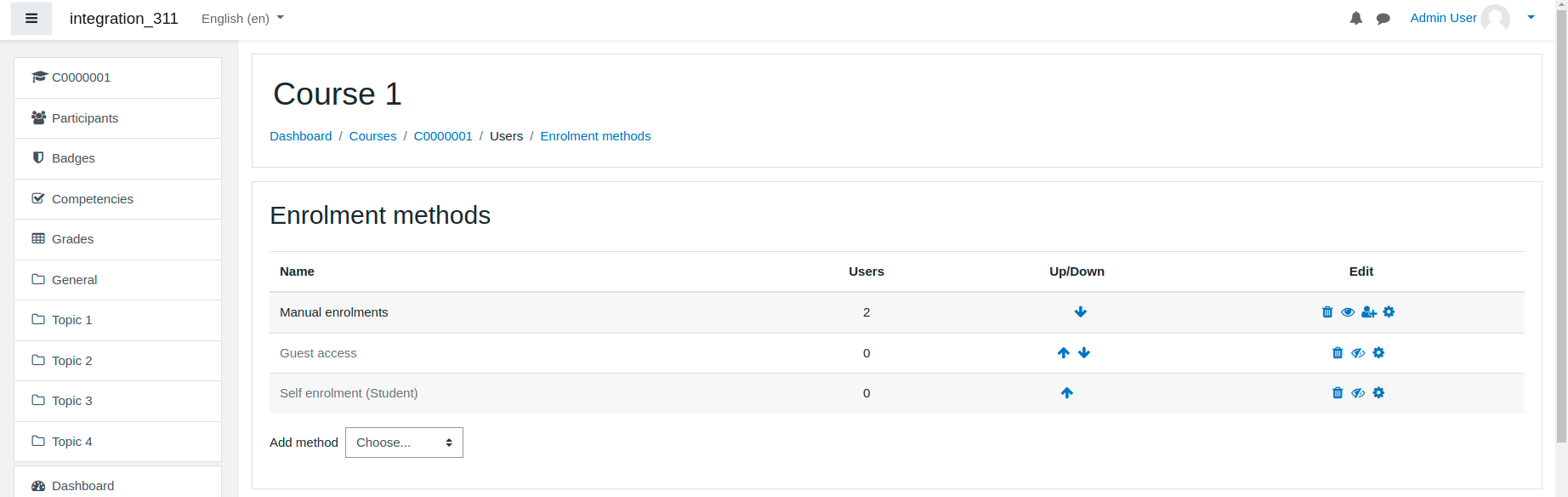Move Guest access down with the arrow
This screenshot has width=1568, height=497.
[1084, 353]
